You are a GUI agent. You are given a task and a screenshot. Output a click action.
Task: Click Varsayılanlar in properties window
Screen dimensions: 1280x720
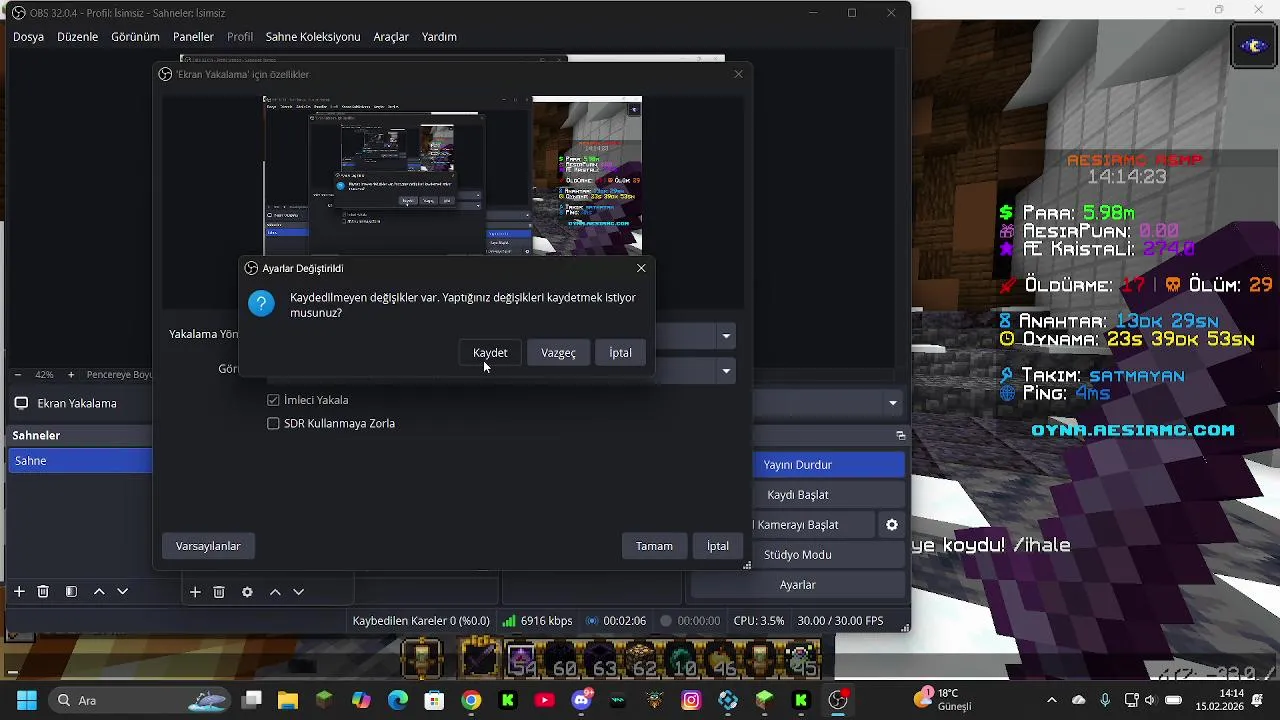click(208, 546)
